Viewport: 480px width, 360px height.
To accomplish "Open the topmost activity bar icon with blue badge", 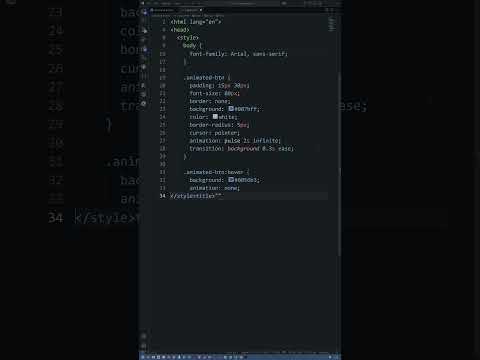I will pyautogui.click(x=144, y=12).
